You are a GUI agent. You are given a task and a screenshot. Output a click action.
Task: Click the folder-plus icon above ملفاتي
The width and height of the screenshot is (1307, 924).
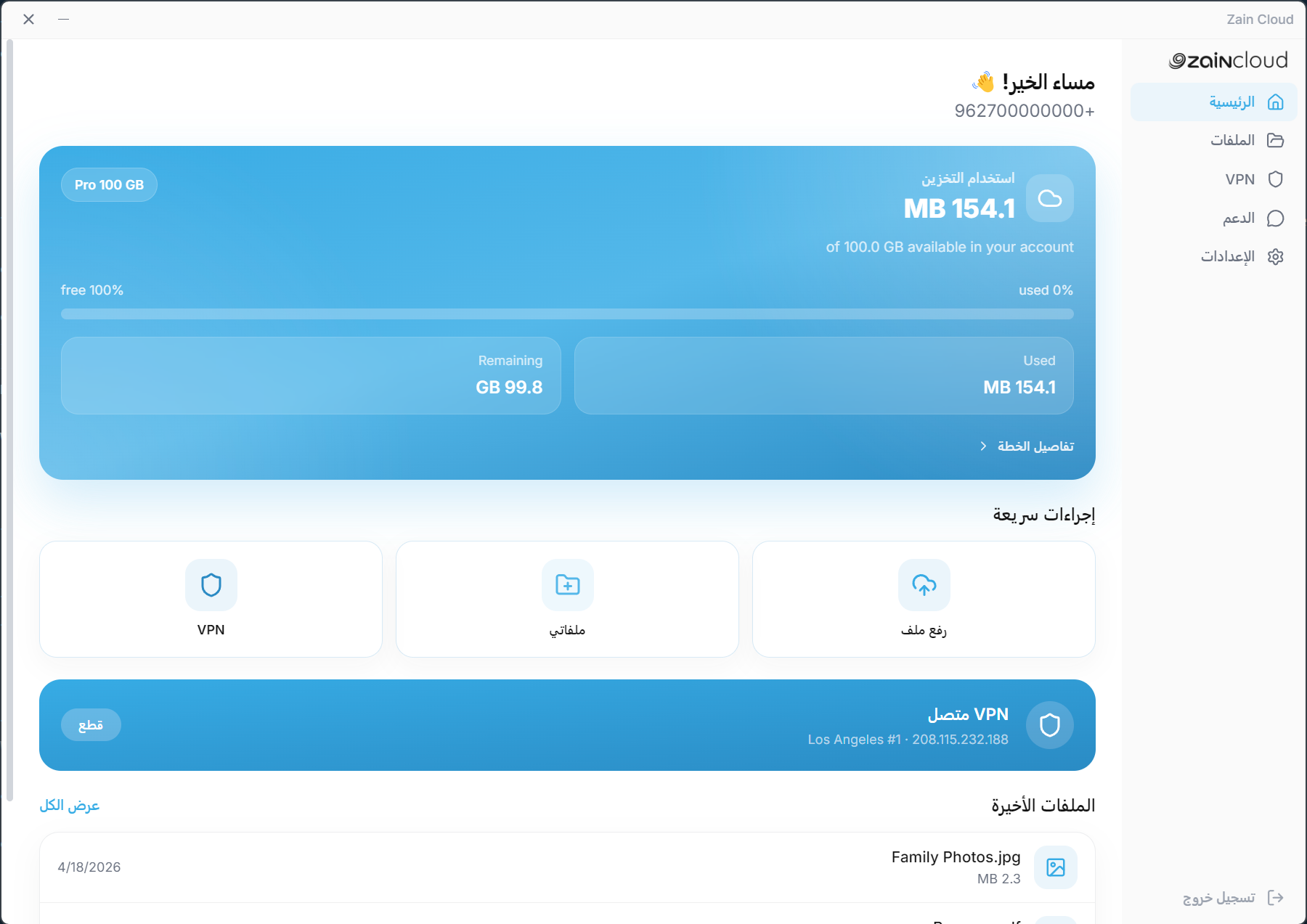click(567, 585)
